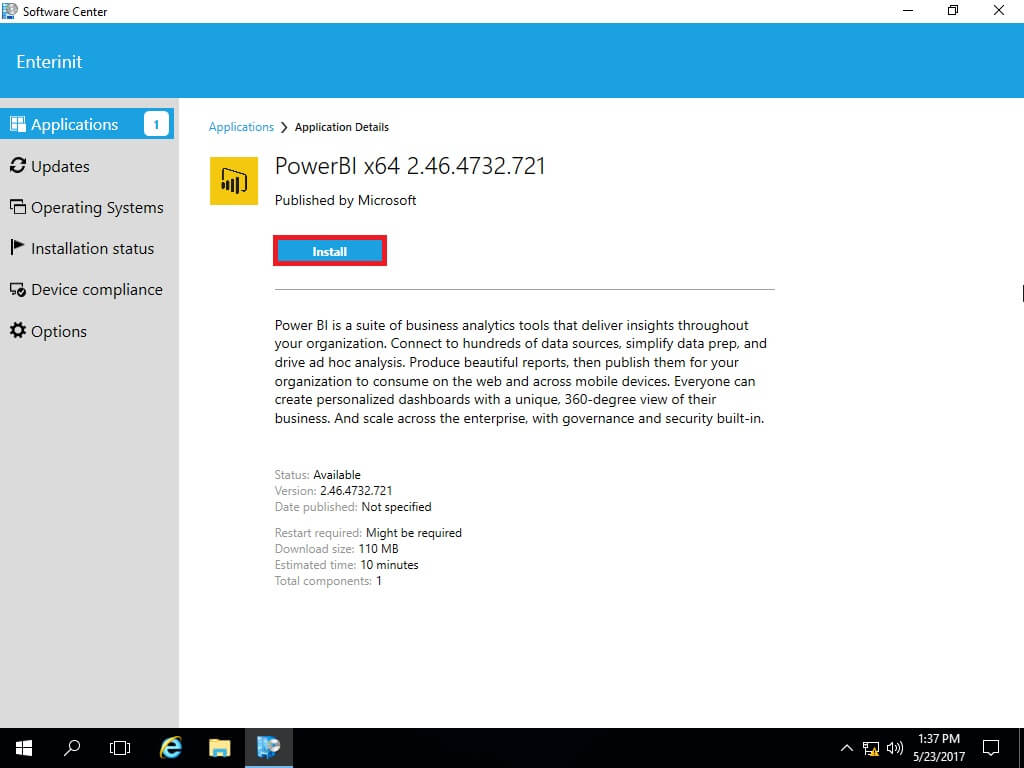This screenshot has height=768, width=1024.
Task: Click the Installation status flag icon
Action: click(x=17, y=247)
